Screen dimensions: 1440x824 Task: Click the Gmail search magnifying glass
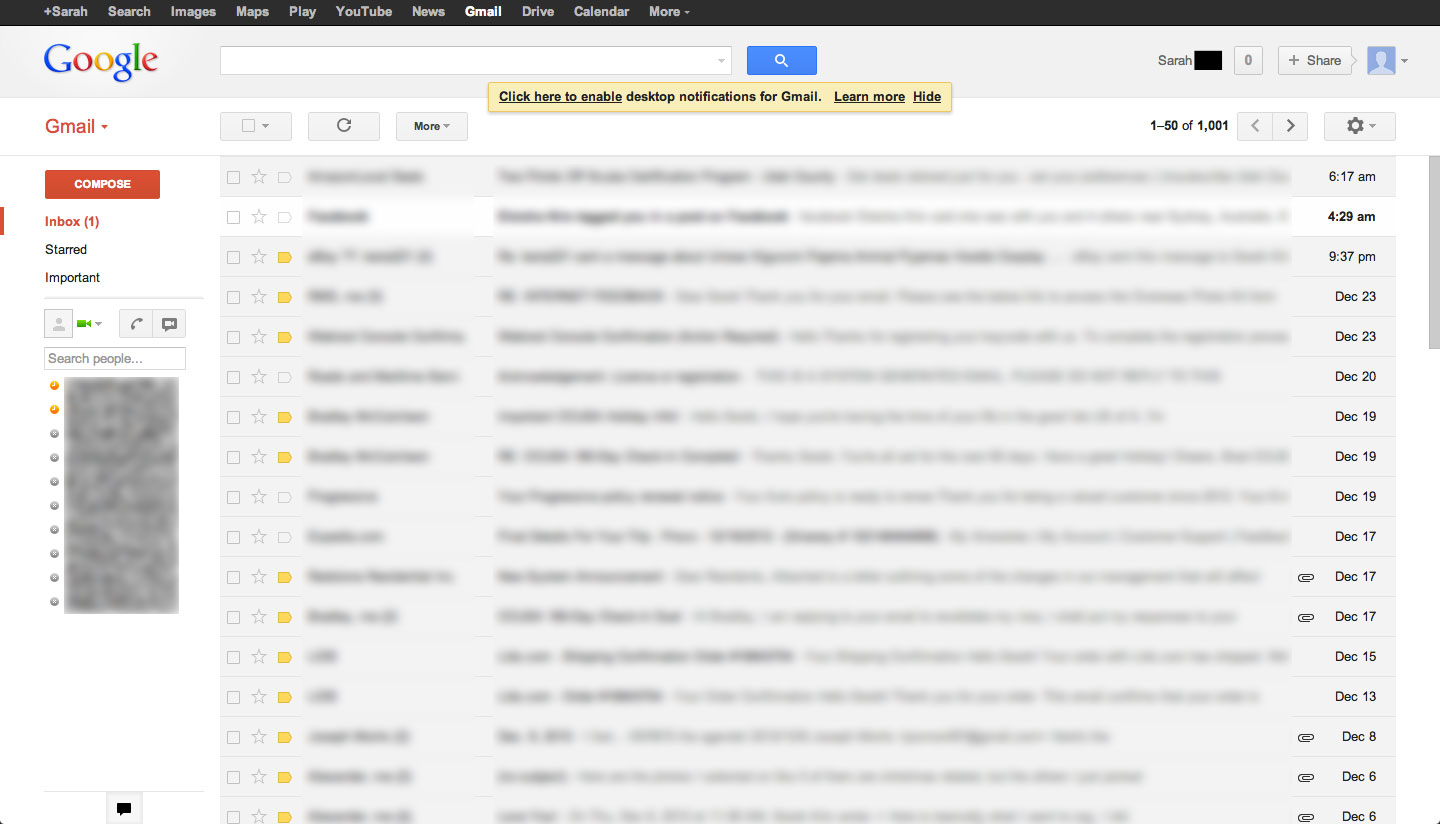(781, 60)
